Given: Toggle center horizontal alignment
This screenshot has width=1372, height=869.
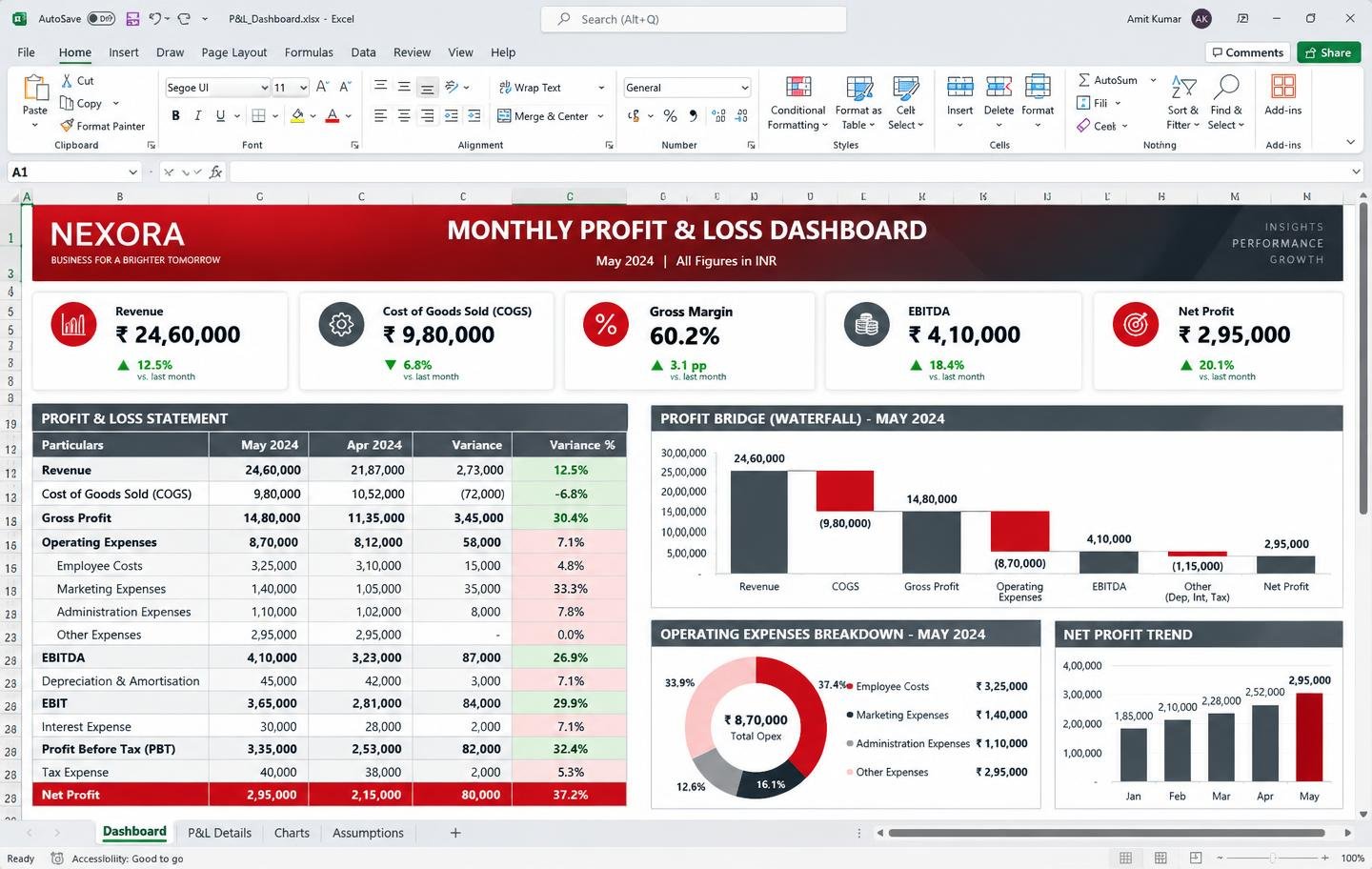Looking at the screenshot, I should [404, 116].
